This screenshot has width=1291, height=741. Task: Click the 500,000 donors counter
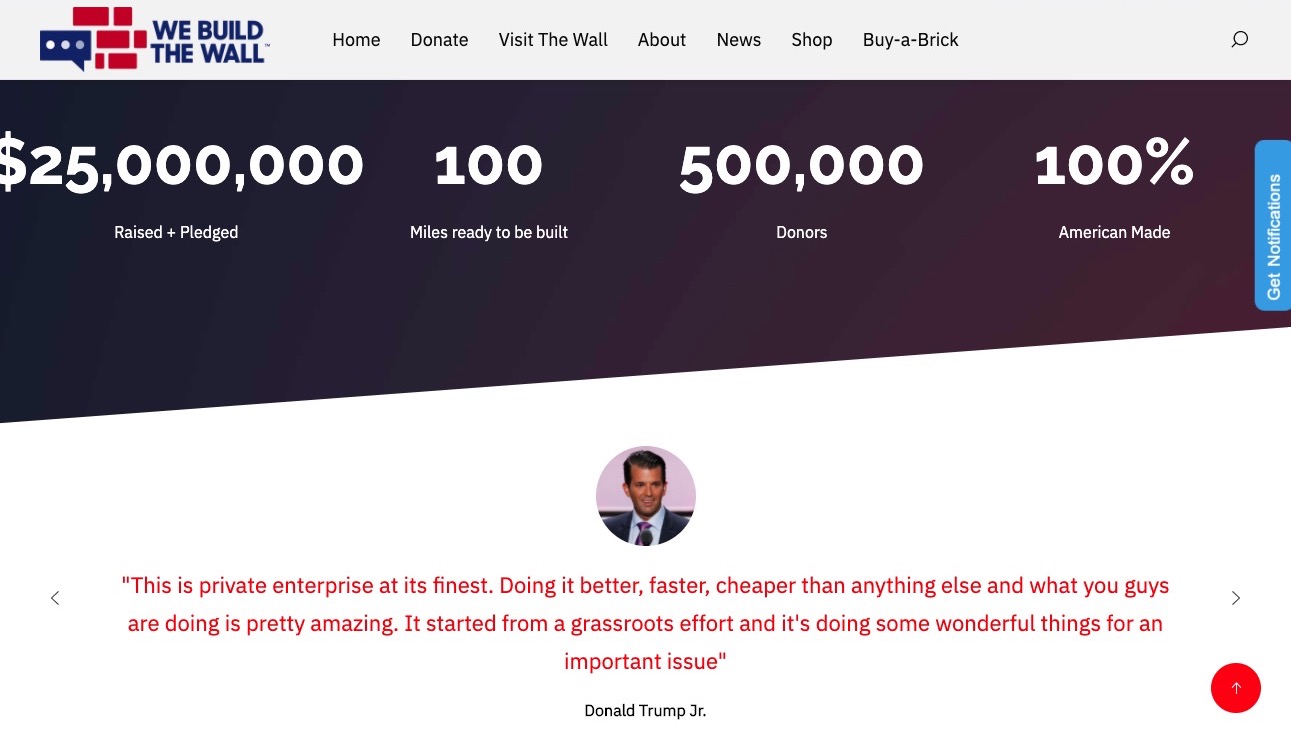pos(801,165)
